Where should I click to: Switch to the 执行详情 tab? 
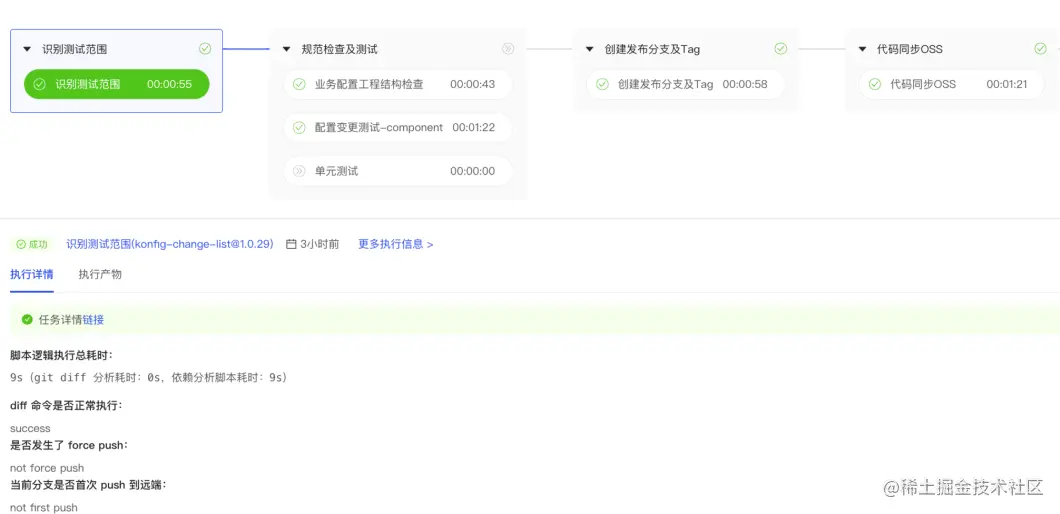32,275
